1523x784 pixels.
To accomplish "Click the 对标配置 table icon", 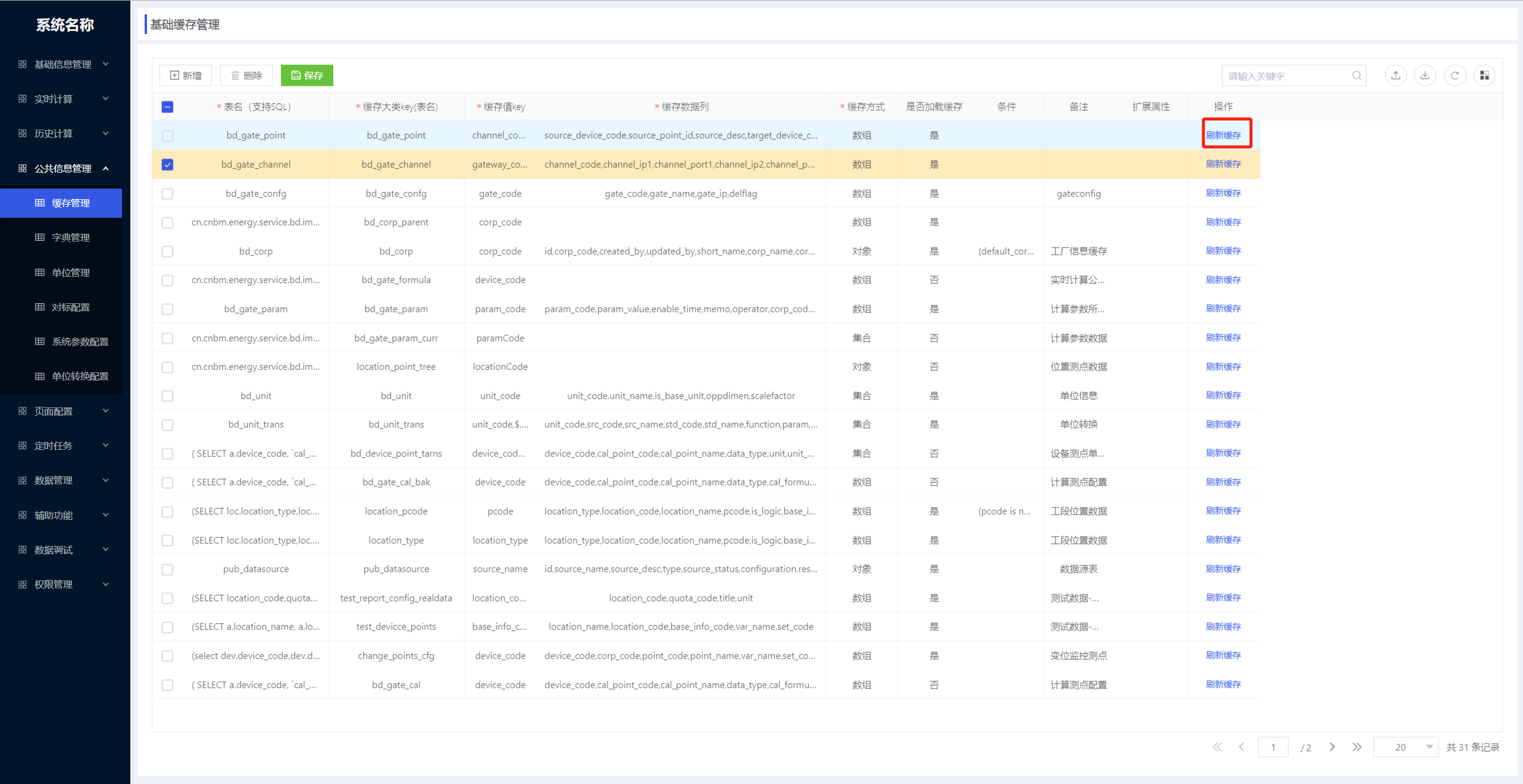I will 40,307.
